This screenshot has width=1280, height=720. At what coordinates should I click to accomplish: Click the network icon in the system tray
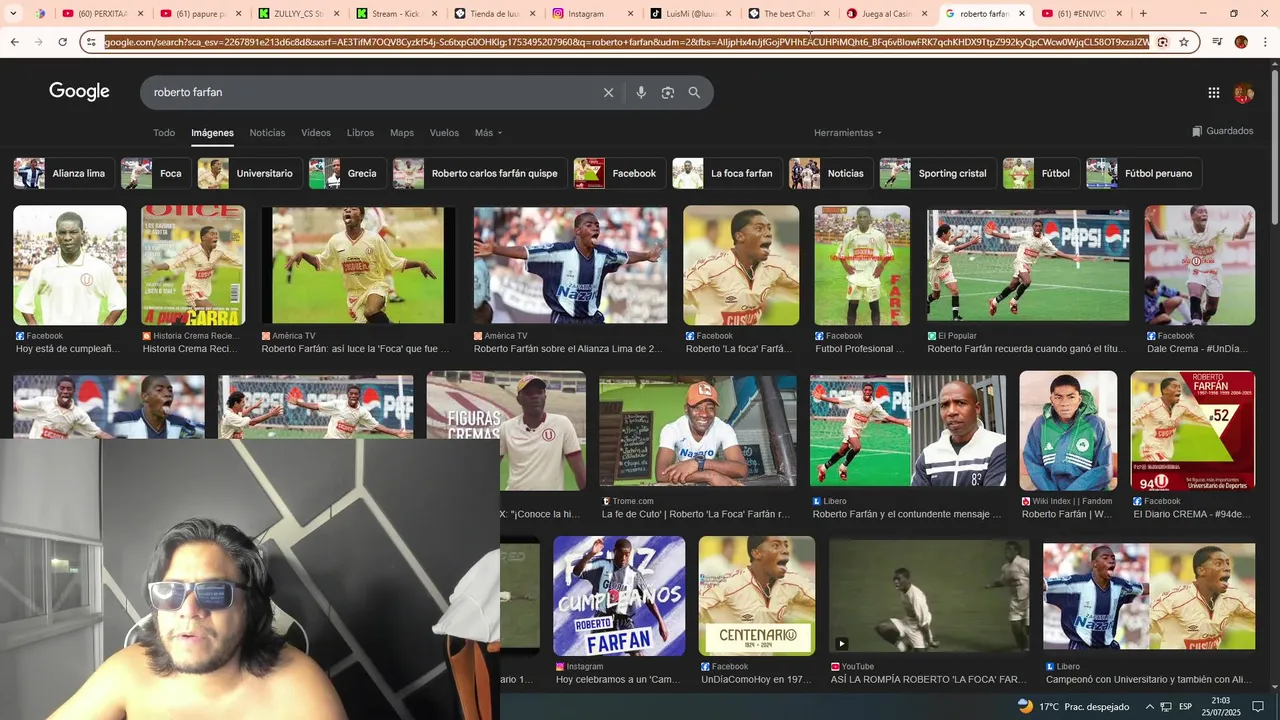click(1166, 707)
